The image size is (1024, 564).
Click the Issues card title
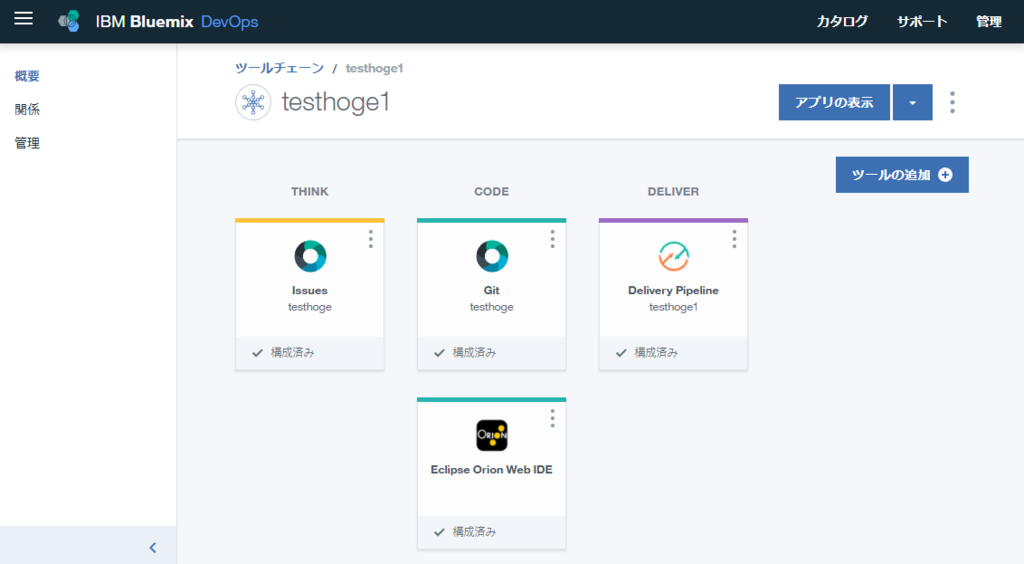[310, 290]
